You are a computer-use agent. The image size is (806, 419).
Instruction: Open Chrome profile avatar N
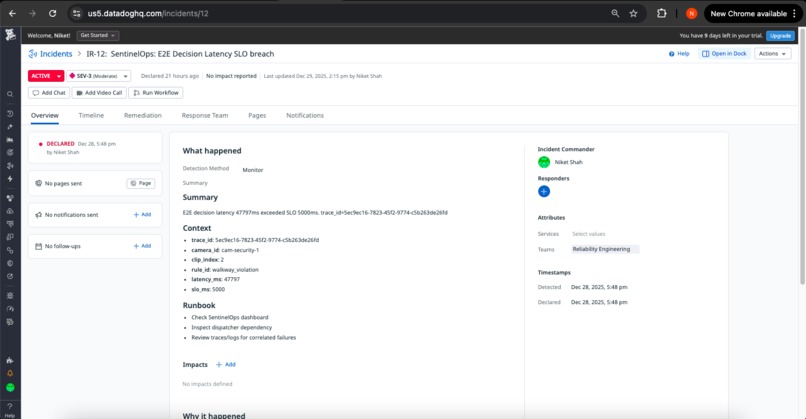(x=691, y=13)
